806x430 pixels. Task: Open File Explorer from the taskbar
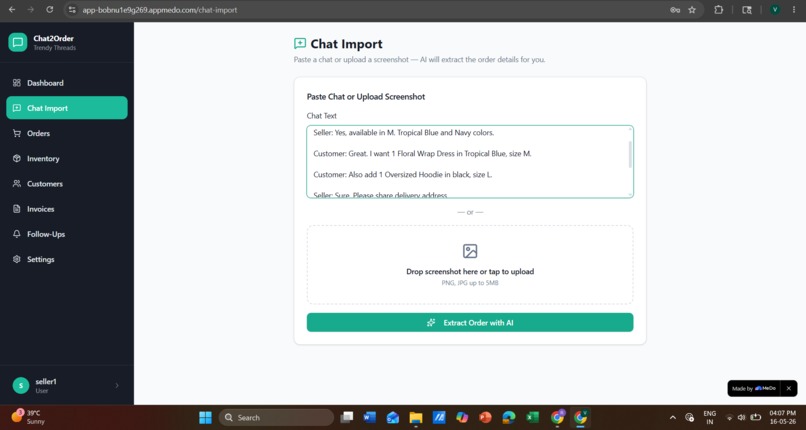[x=416, y=418]
